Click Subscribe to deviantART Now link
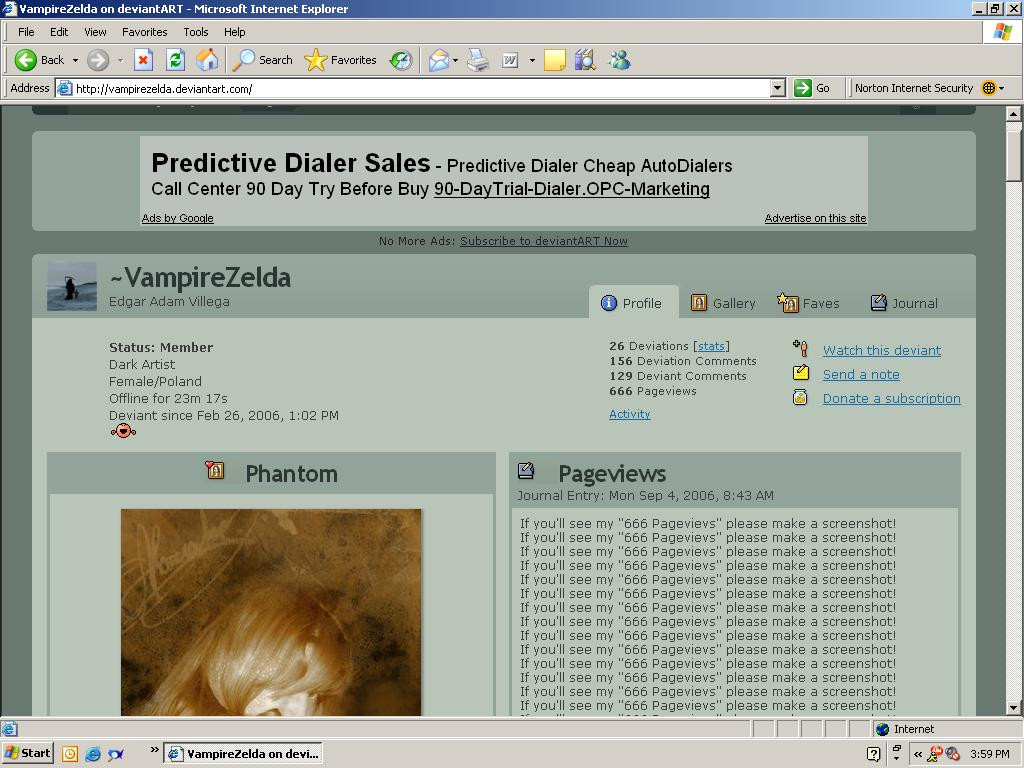Screen dimensions: 1024x768 tap(544, 241)
